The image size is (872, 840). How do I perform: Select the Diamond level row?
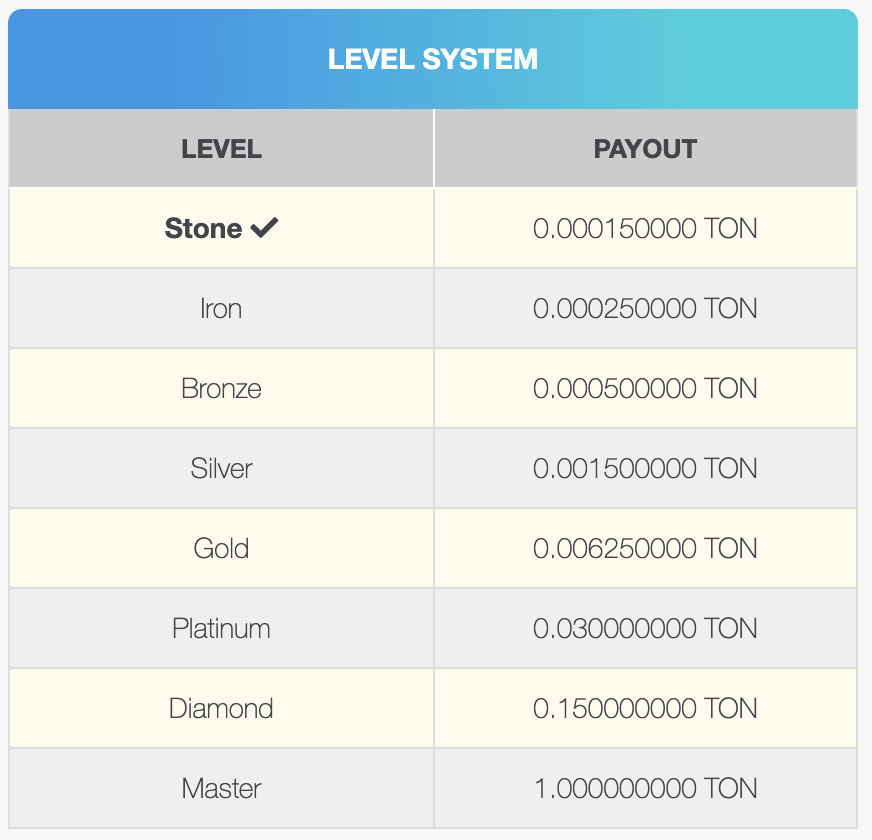coord(221,708)
